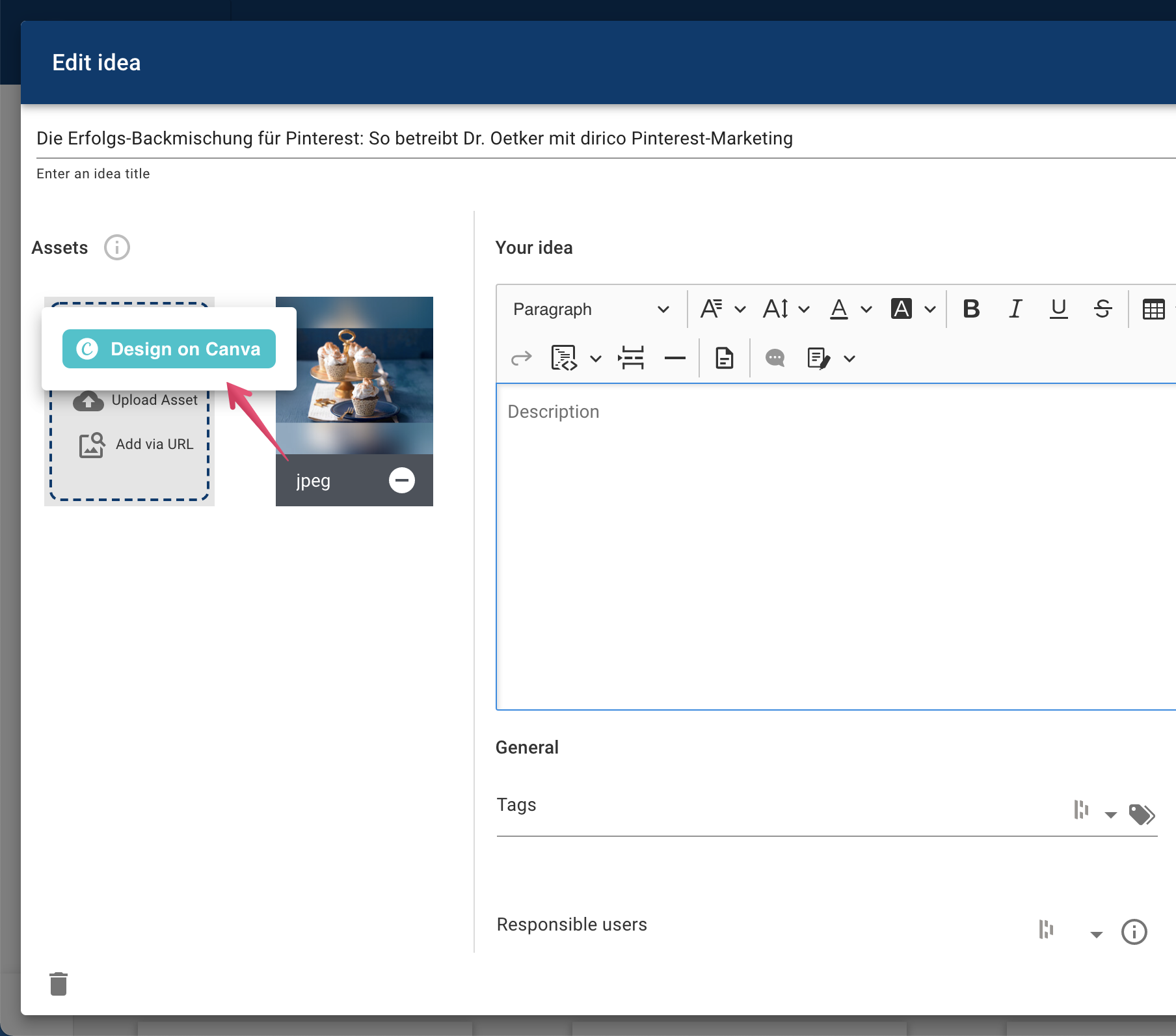Open the comment bubble tool
This screenshot has height=1036, width=1176.
(x=774, y=358)
